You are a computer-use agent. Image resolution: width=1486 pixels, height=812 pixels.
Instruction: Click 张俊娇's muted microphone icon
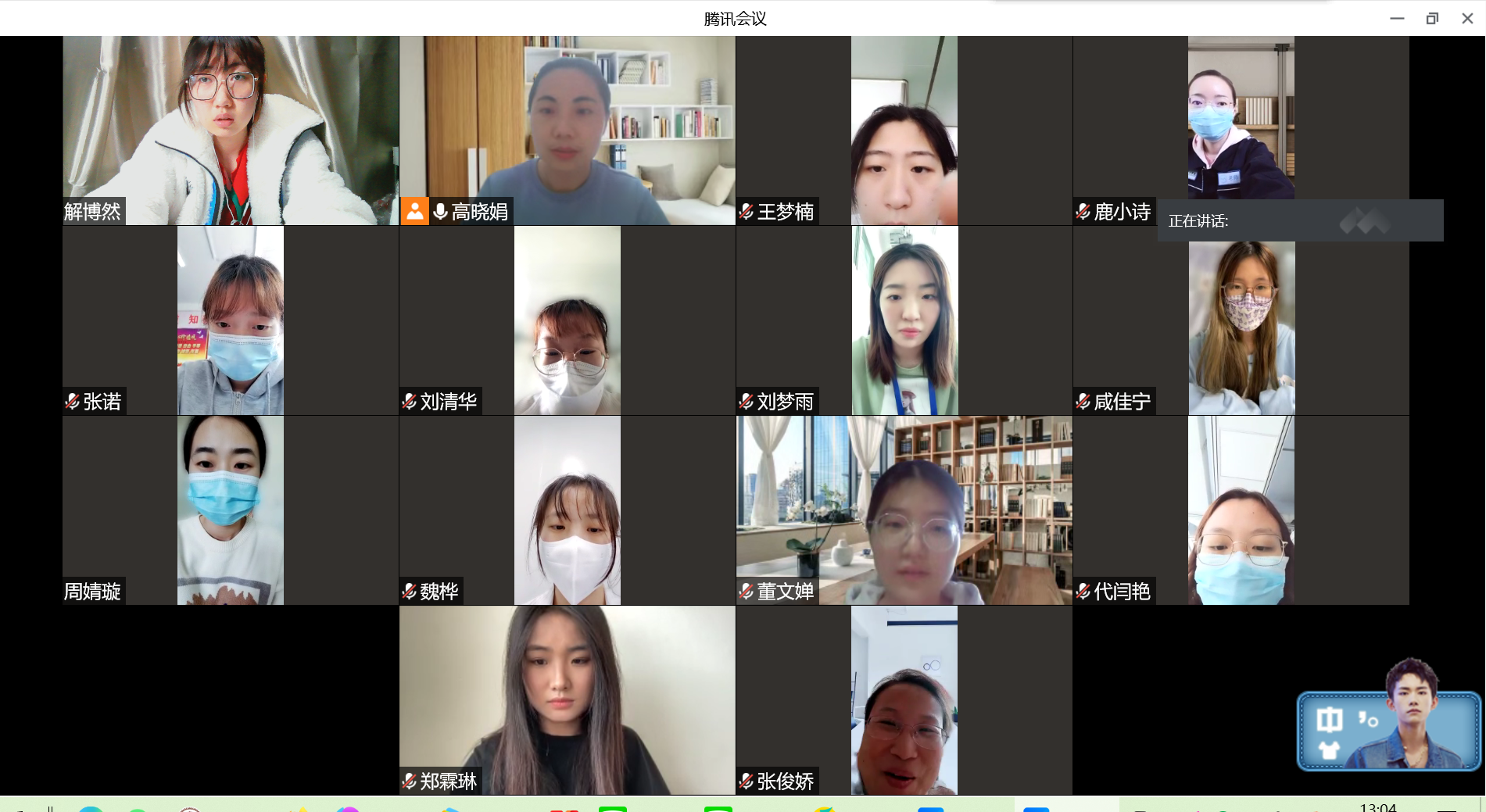[x=747, y=781]
